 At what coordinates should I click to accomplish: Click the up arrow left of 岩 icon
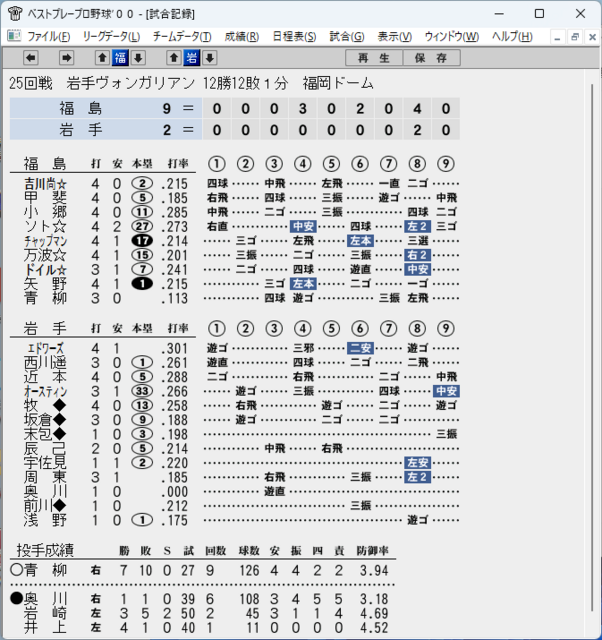pos(173,58)
